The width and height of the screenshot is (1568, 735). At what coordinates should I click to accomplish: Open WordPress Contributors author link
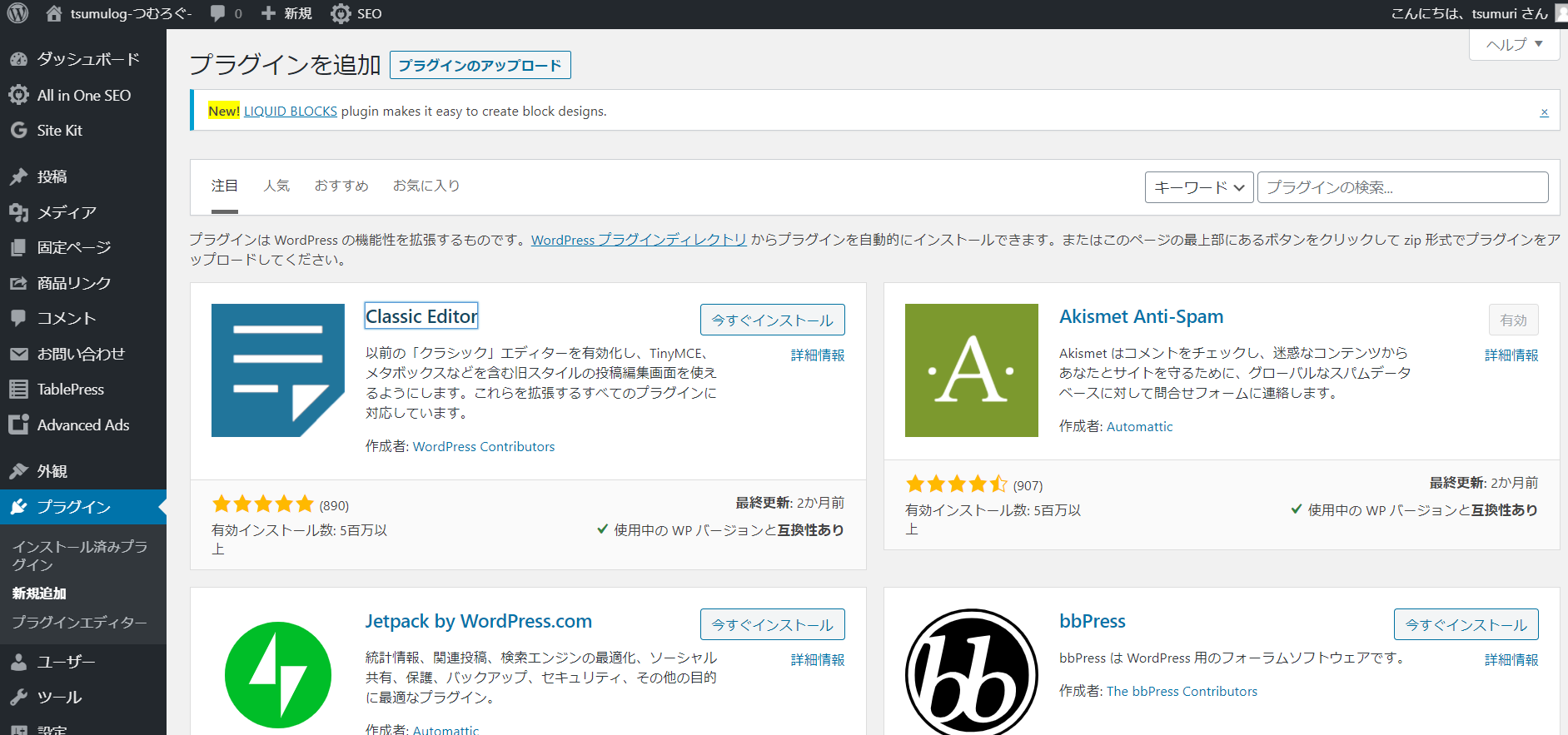(484, 447)
